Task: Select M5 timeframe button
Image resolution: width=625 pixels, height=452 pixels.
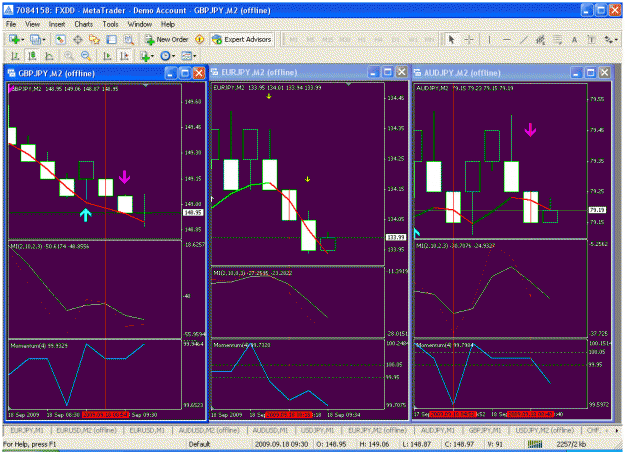Action: pyautogui.click(x=311, y=39)
